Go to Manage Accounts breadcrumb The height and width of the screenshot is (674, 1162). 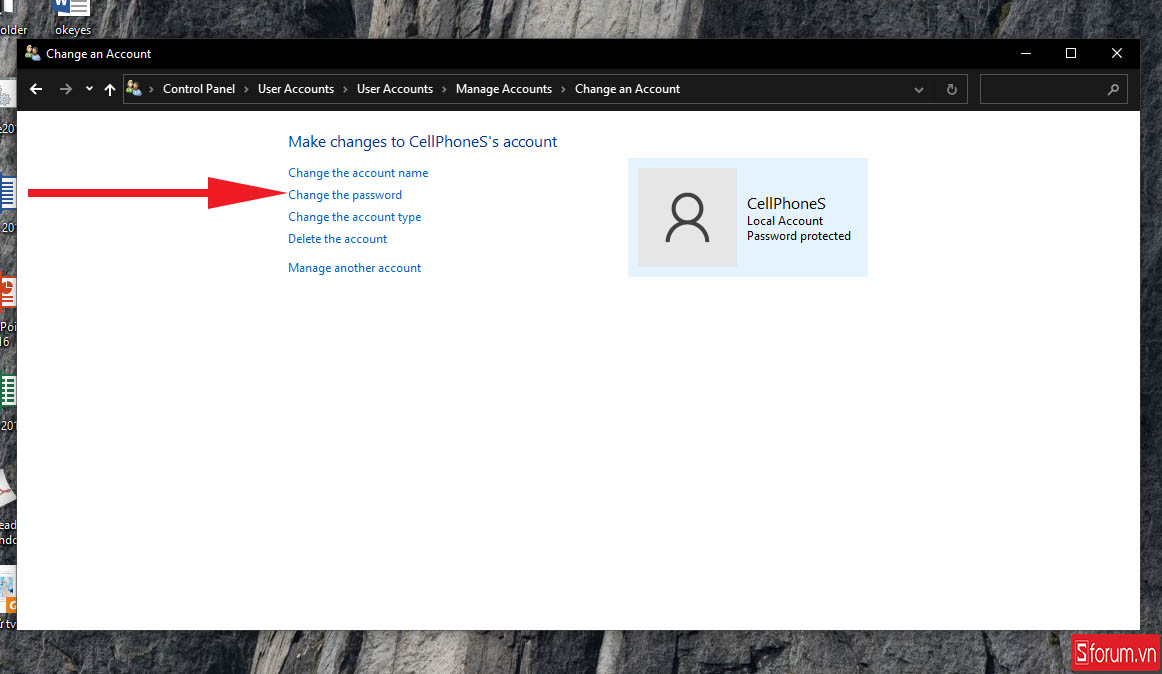click(x=503, y=89)
